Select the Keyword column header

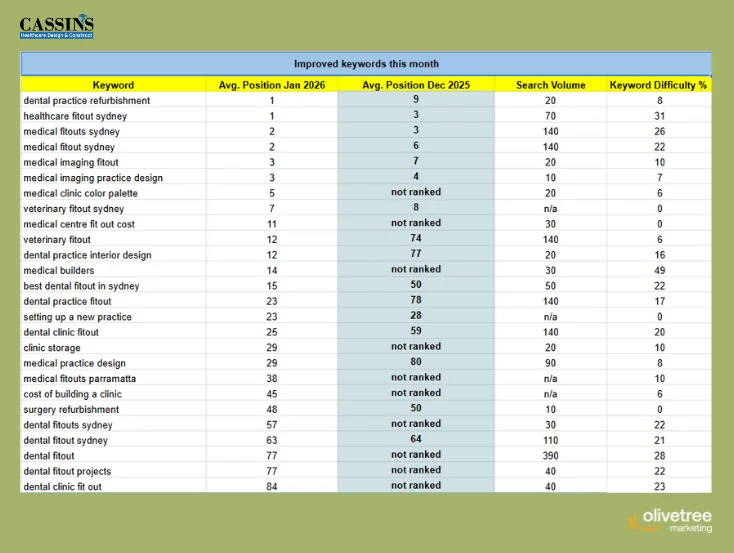113,85
